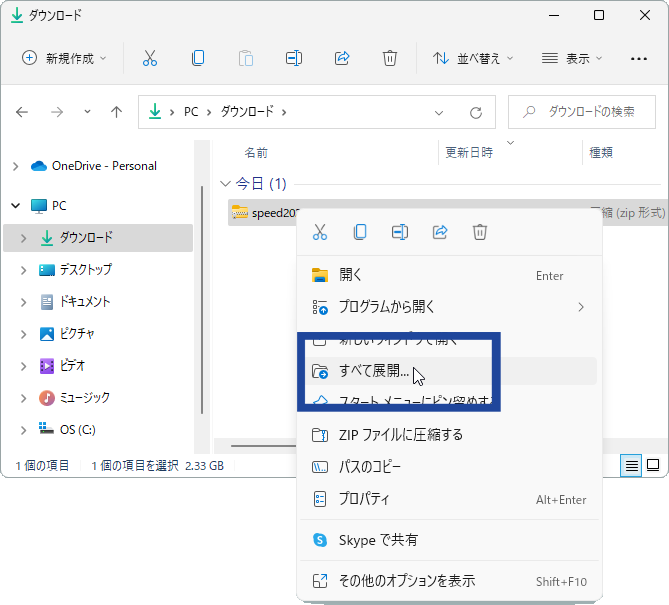Click the copy icon in the toolbar
Viewport: 669px width, 605px height.
[x=198, y=58]
